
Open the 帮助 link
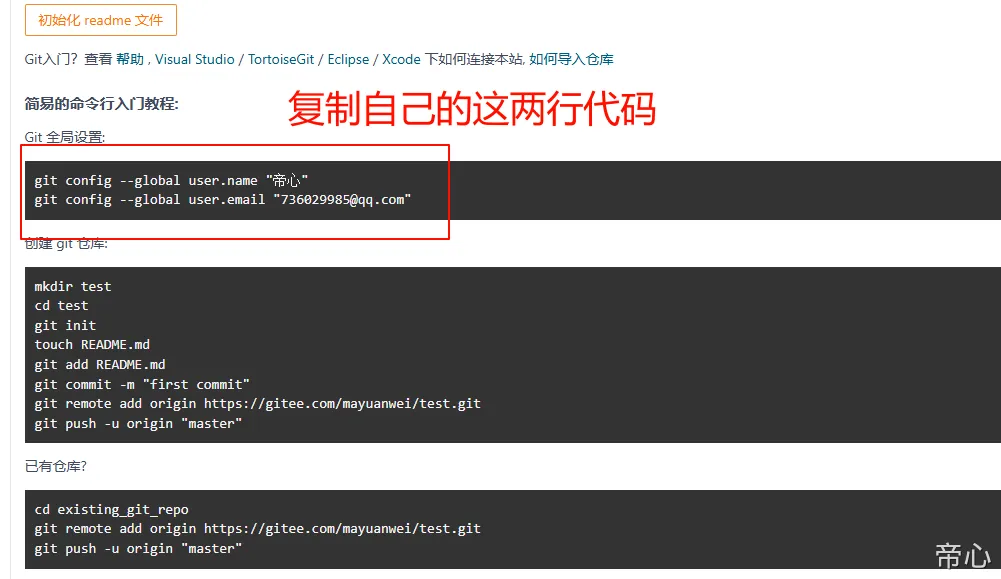[130, 59]
